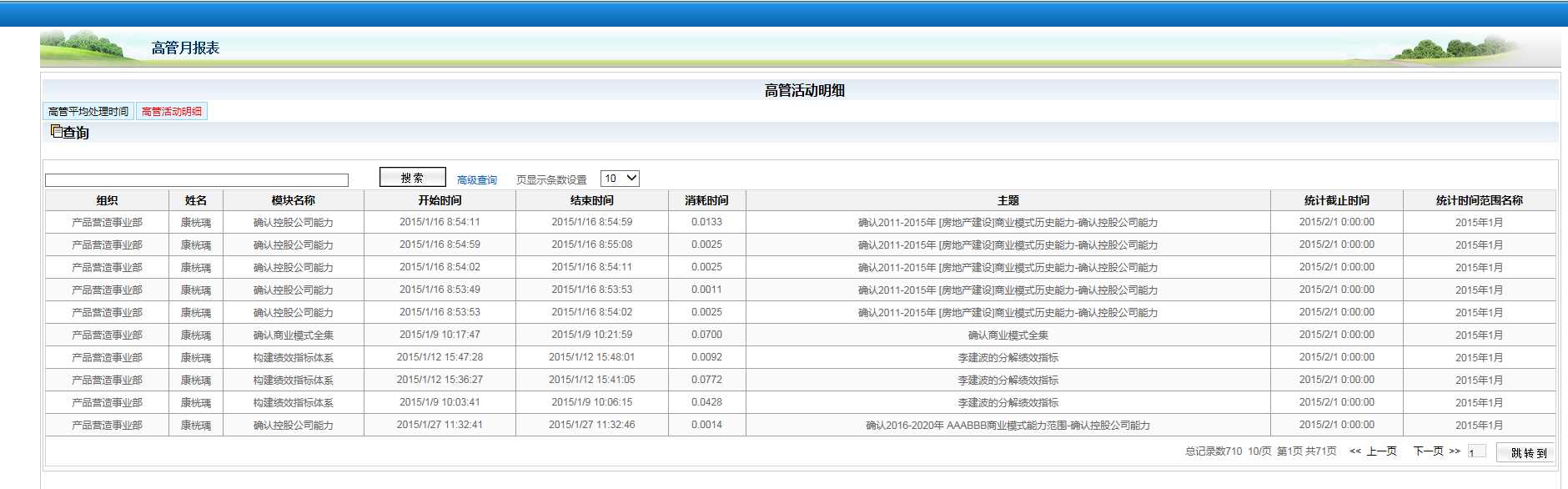The height and width of the screenshot is (489, 1568).
Task: Click the 0.0092 duration value
Action: pyautogui.click(x=706, y=357)
